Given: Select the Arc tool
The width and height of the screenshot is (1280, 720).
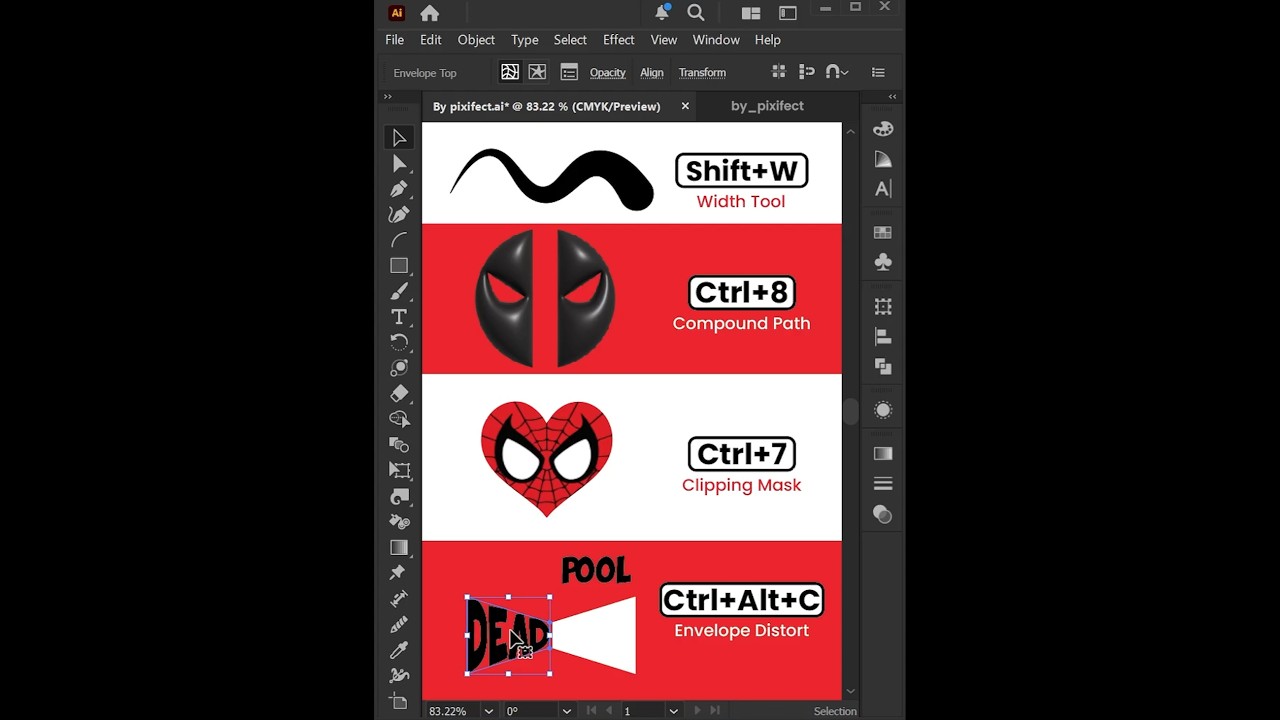Looking at the screenshot, I should [399, 240].
